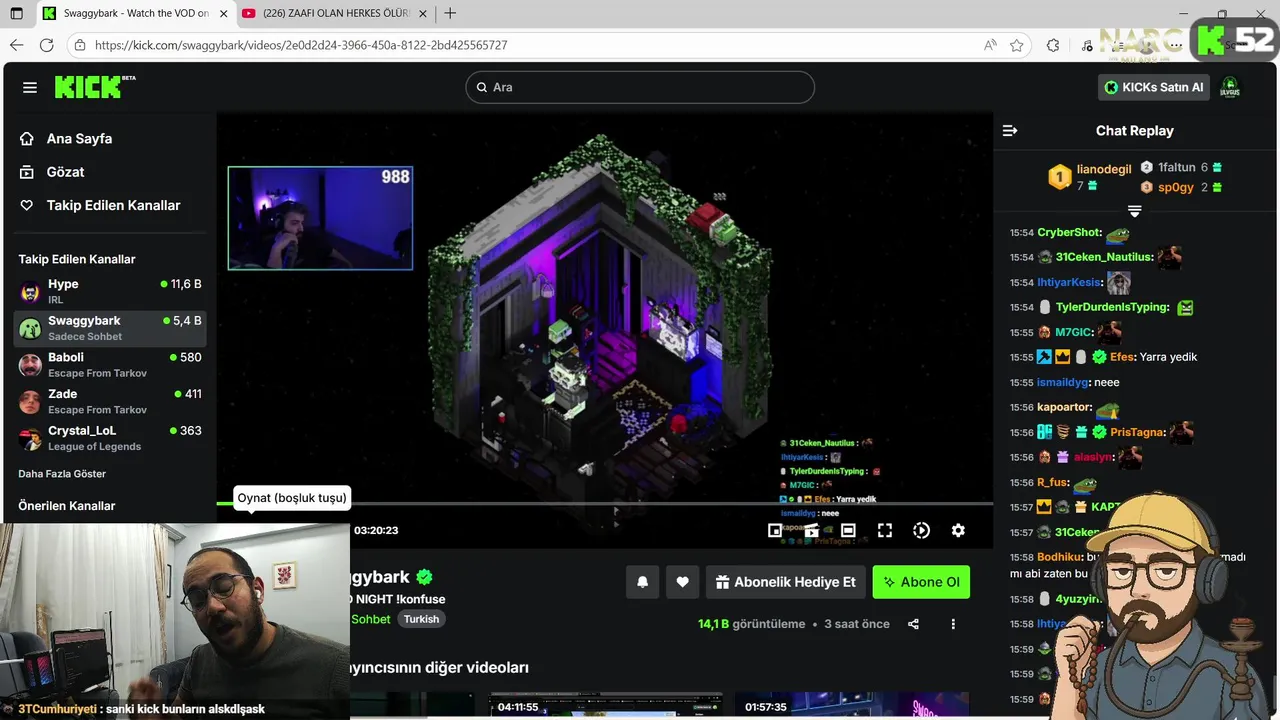The width and height of the screenshot is (1280, 720).
Task: Click TylerDurdenIsTyping username in chat
Action: 1113,307
